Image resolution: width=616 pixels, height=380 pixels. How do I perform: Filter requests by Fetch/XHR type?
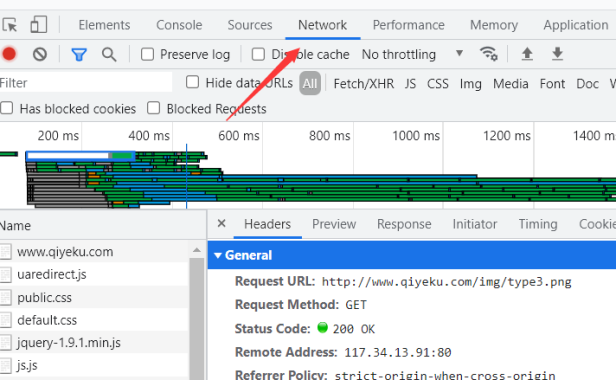click(363, 84)
